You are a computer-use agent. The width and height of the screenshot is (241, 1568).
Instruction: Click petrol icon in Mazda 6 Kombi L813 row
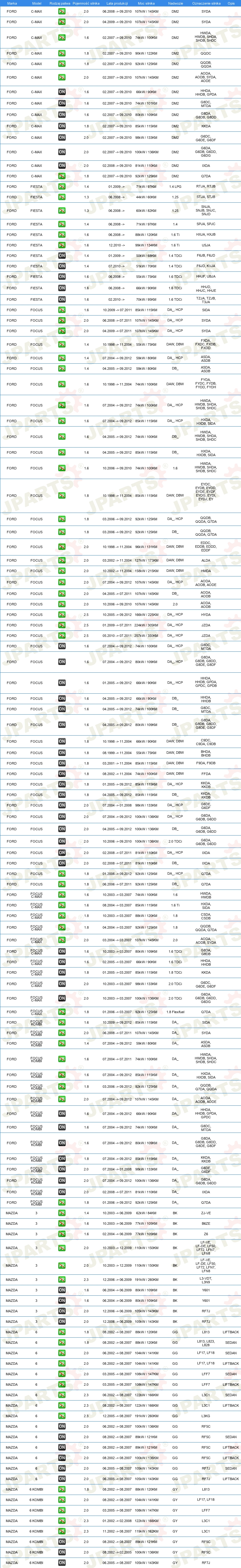point(61,1489)
